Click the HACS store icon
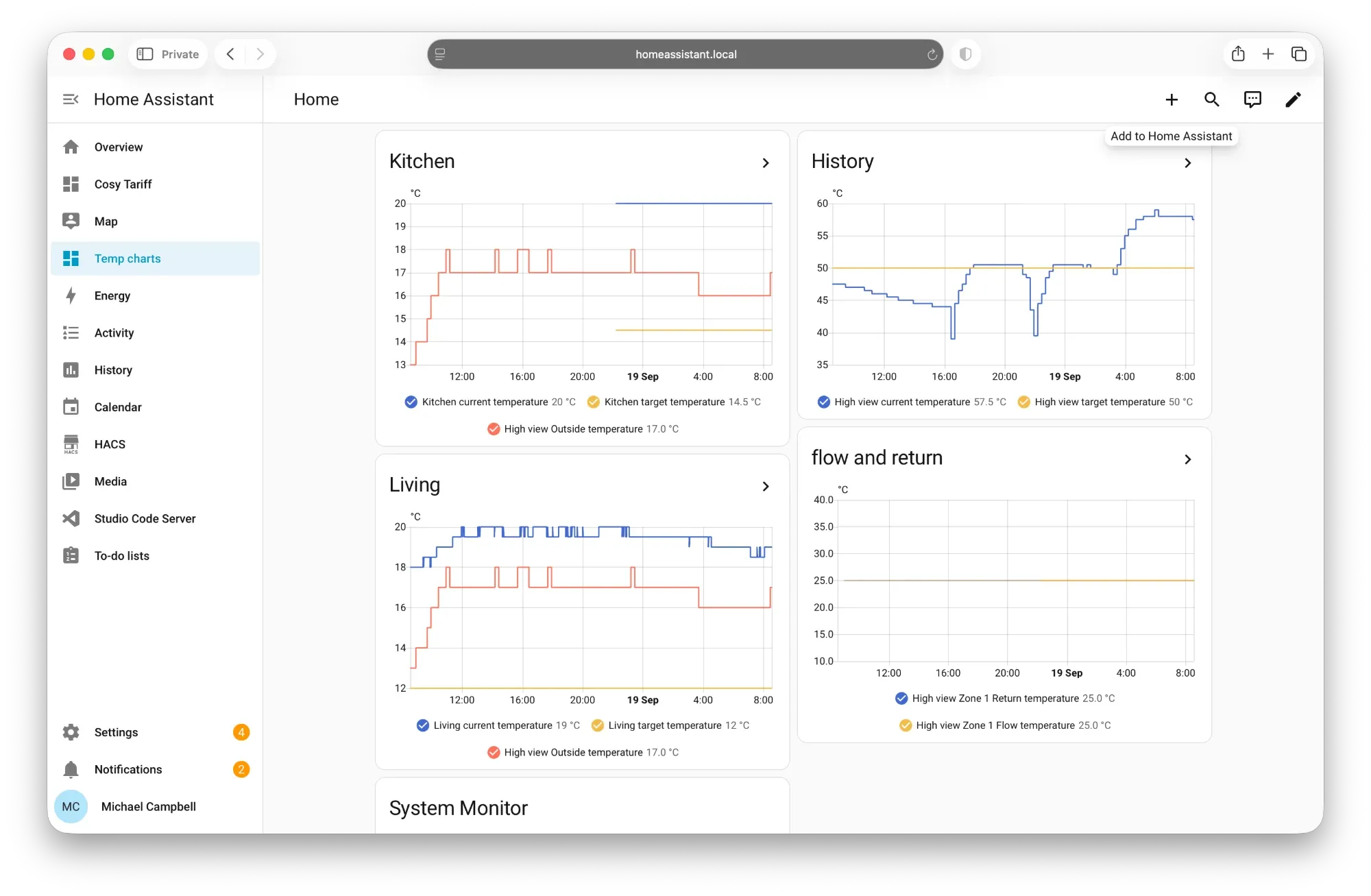The width and height of the screenshot is (1371, 896). [71, 444]
